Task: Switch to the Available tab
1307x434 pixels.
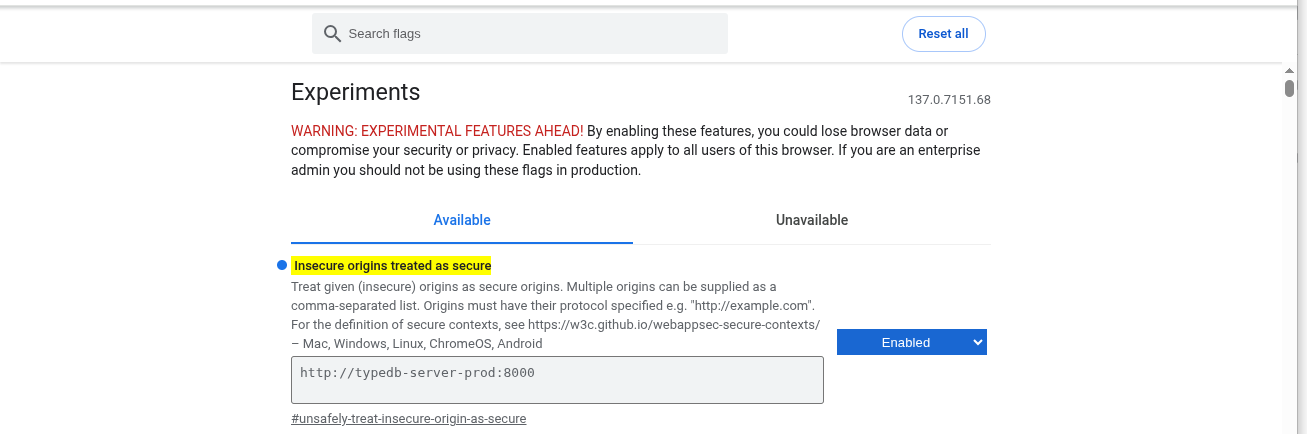Action: [462, 220]
